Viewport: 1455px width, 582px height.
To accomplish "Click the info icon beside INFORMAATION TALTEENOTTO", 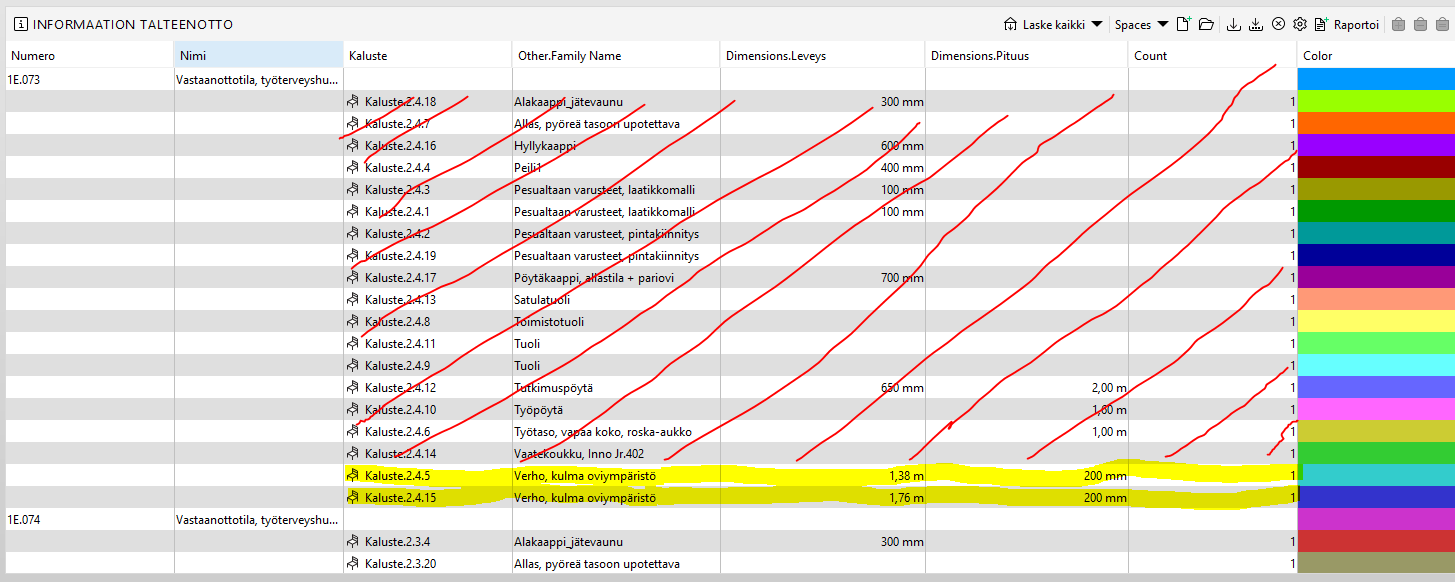I will 21,24.
